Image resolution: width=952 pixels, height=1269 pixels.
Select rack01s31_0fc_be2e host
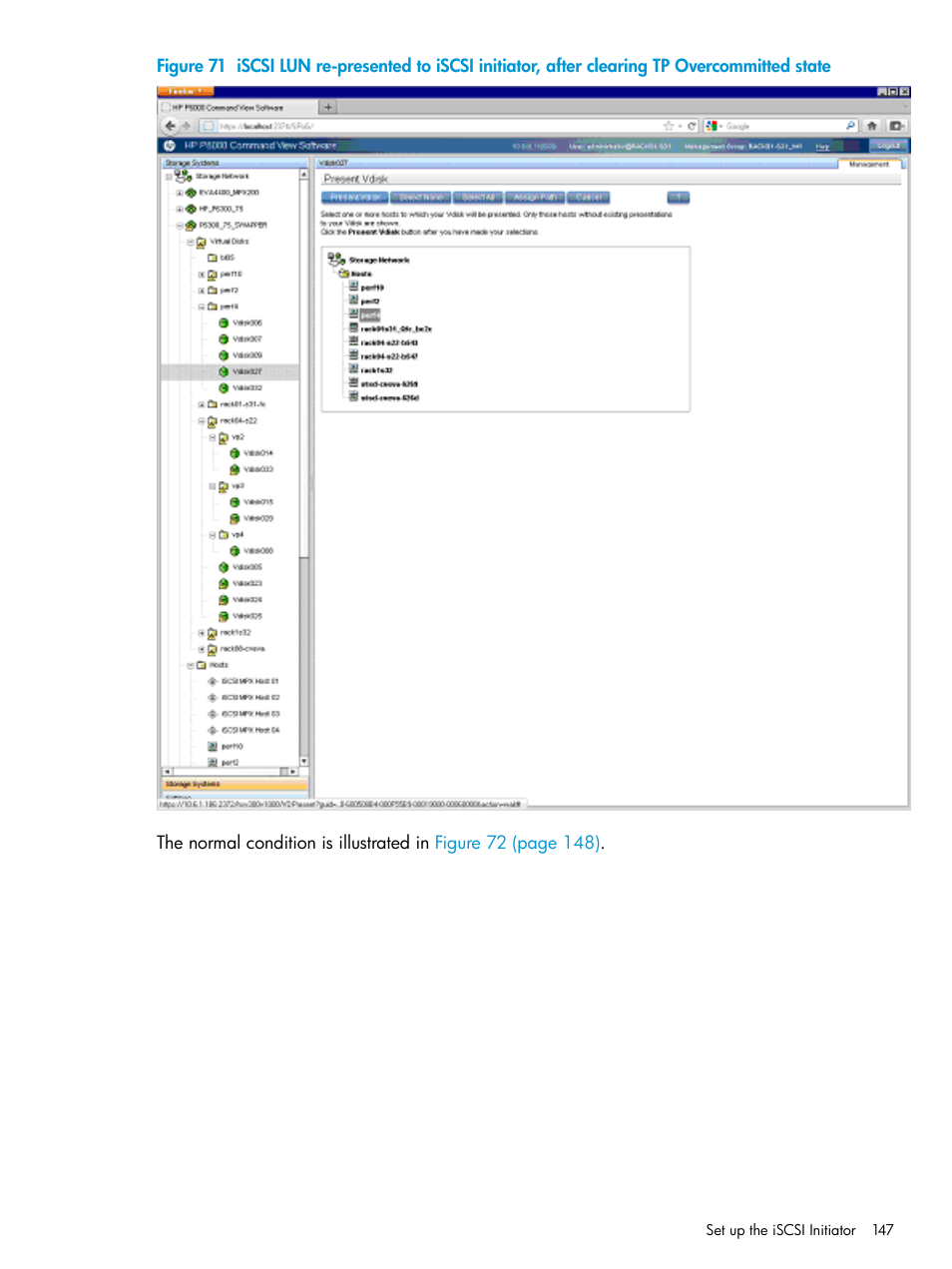[x=395, y=328]
